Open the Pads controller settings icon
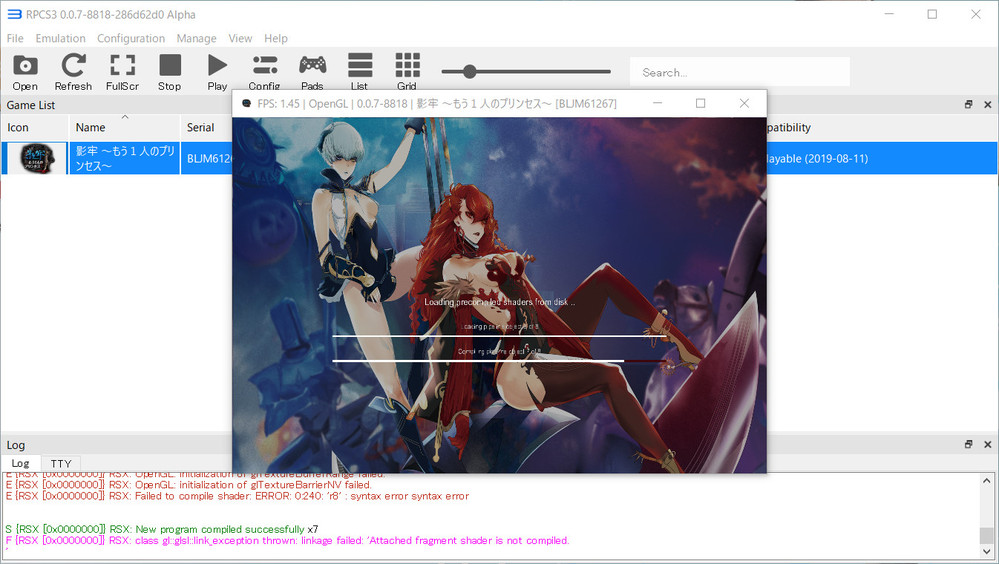Image resolution: width=999 pixels, height=564 pixels. pyautogui.click(x=312, y=72)
